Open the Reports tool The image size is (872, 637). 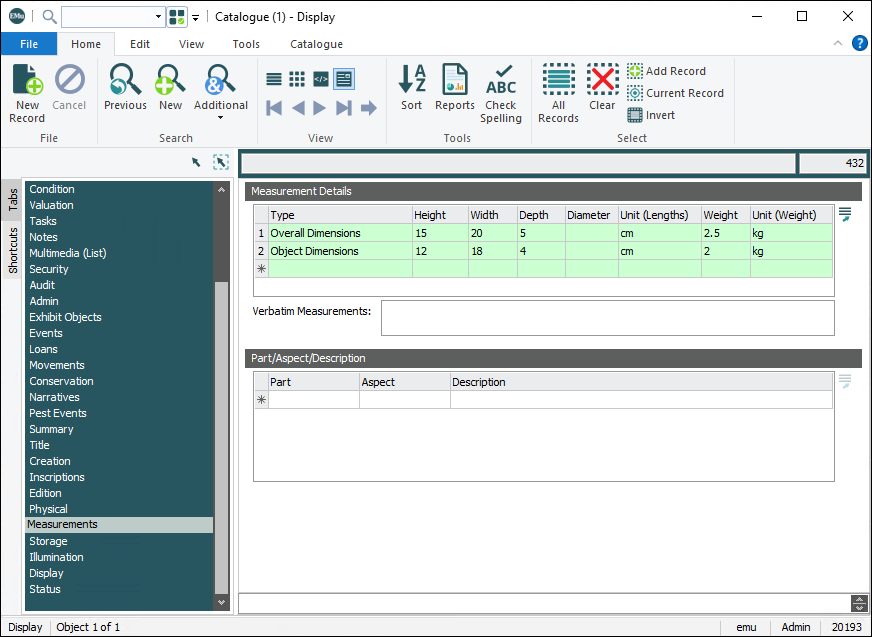pos(455,88)
